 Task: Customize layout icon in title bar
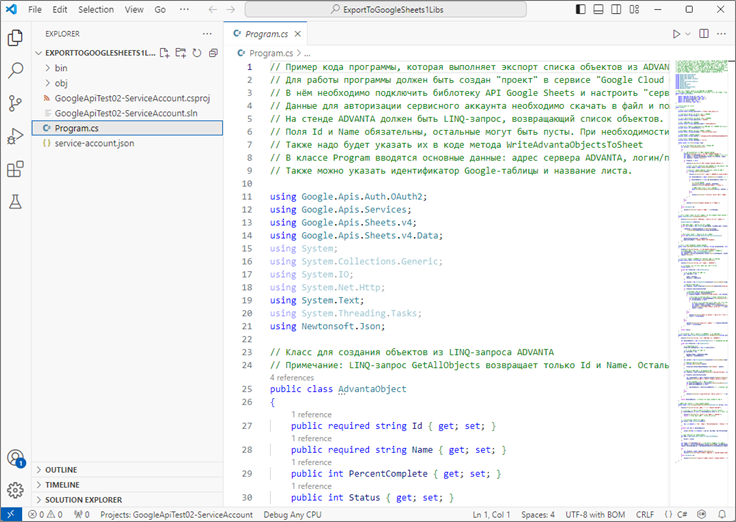(634, 9)
